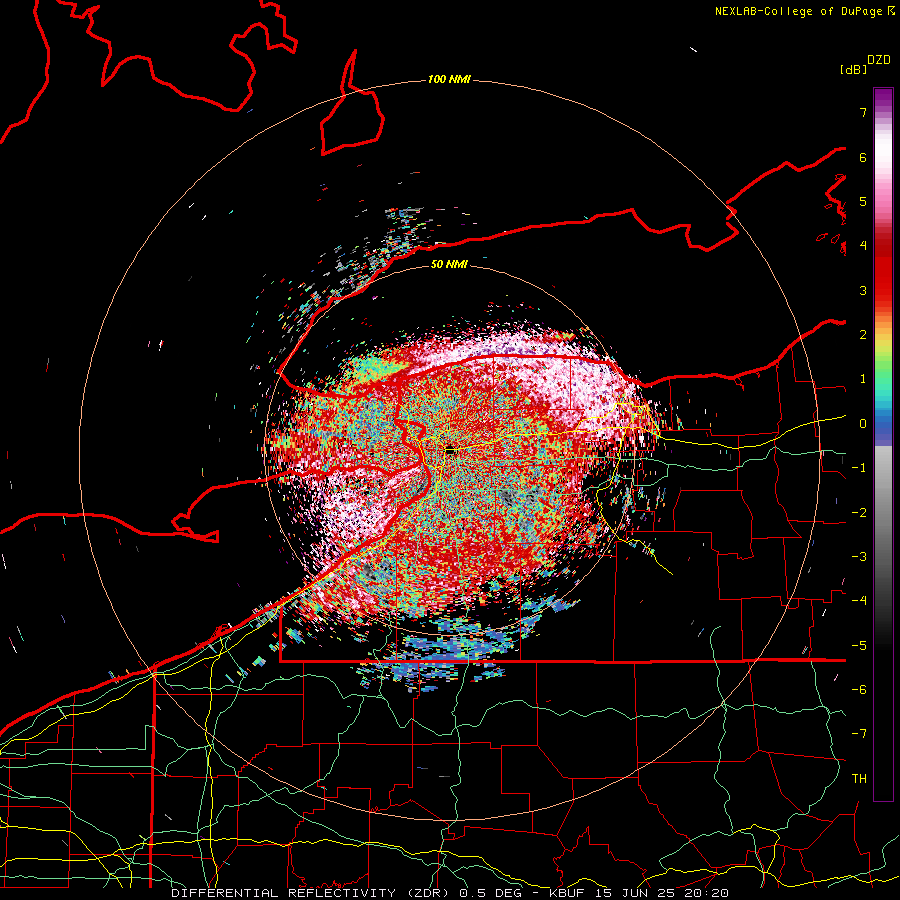The image size is (900, 900).
Task: Click the -1 dB label on color scale
Action: pos(859,468)
